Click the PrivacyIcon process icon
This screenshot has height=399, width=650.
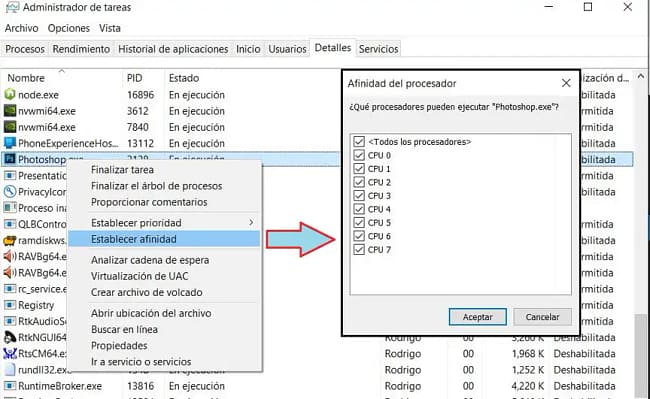point(10,191)
